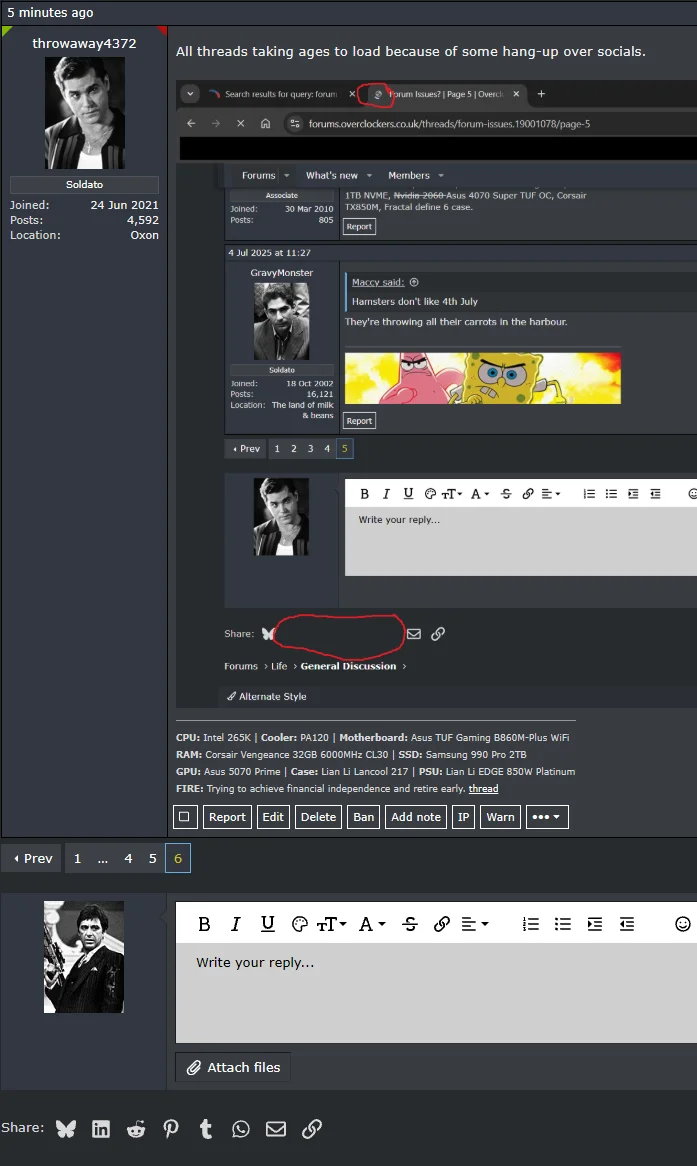The image size is (697, 1166).
Task: Tick the post selection checkbox beside Report
Action: click(x=184, y=816)
